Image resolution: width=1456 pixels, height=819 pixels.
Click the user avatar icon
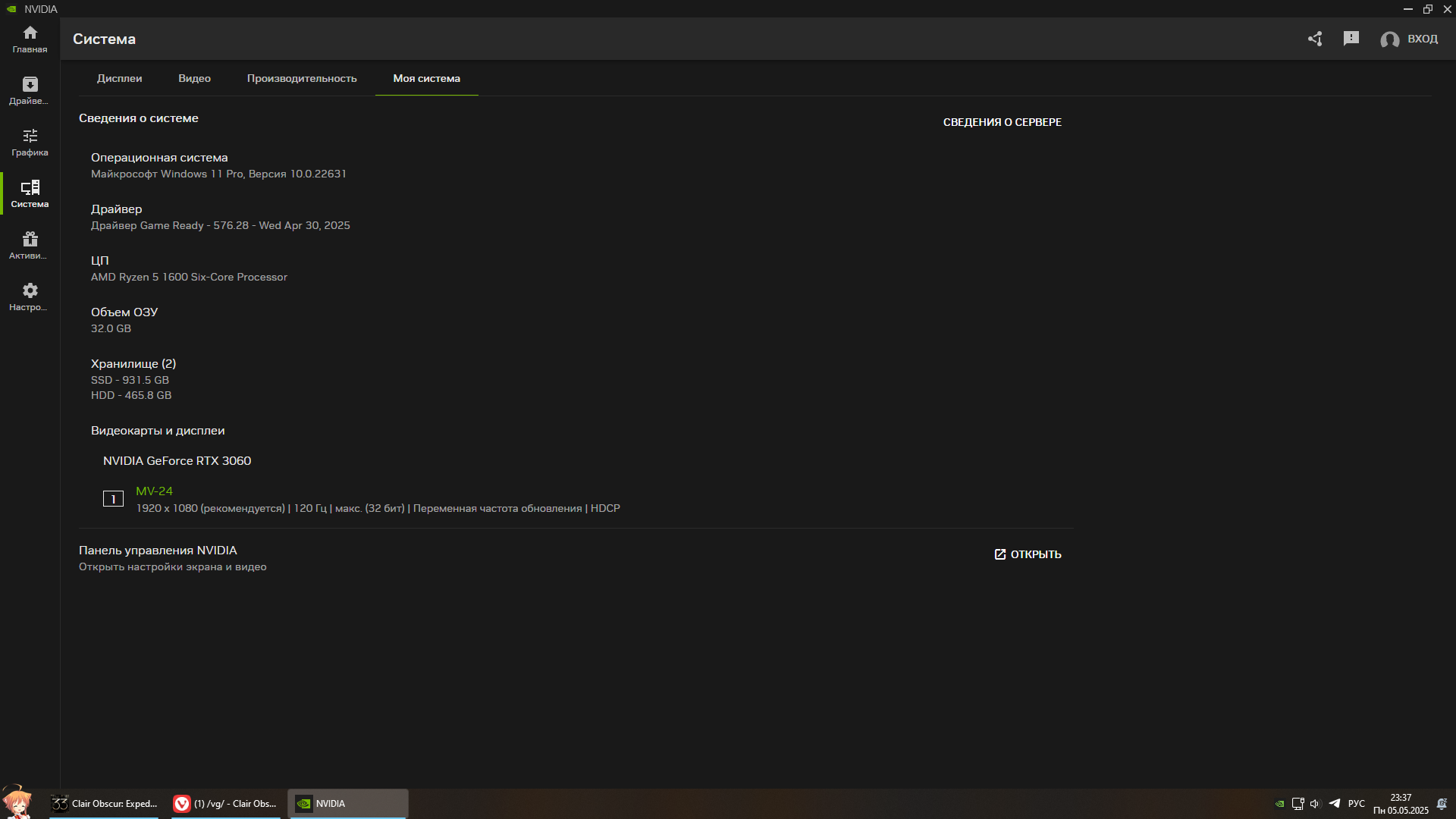1389,39
